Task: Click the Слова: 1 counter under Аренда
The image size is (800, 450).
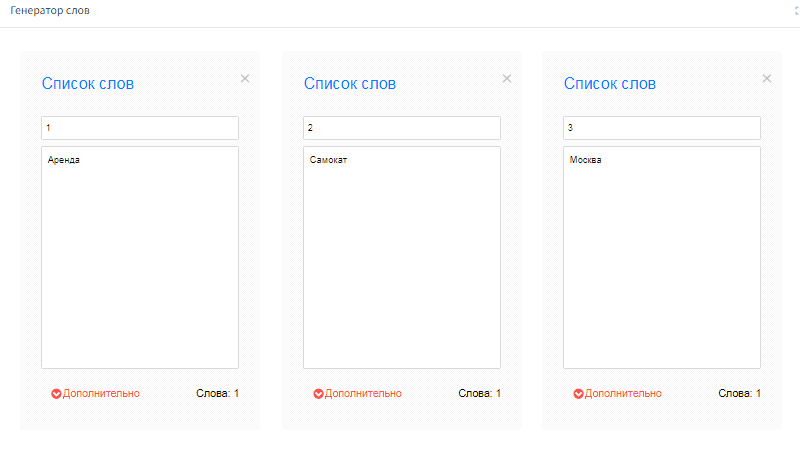Action: (x=217, y=393)
